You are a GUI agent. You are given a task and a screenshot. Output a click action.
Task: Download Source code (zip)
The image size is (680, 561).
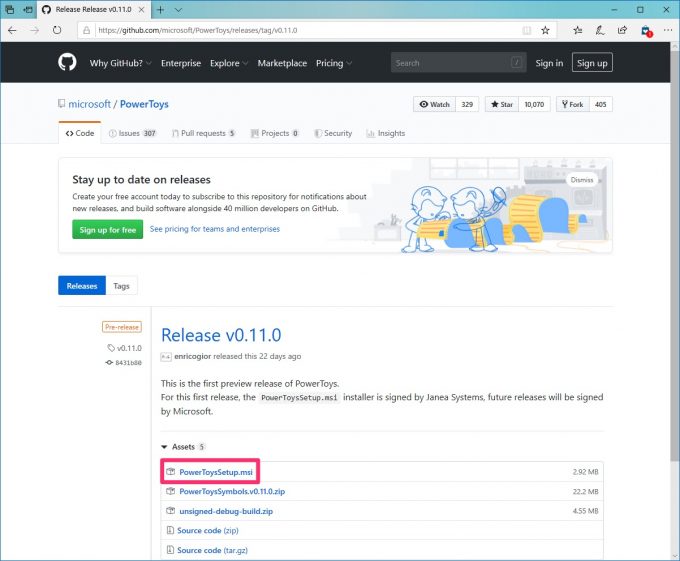[208, 531]
